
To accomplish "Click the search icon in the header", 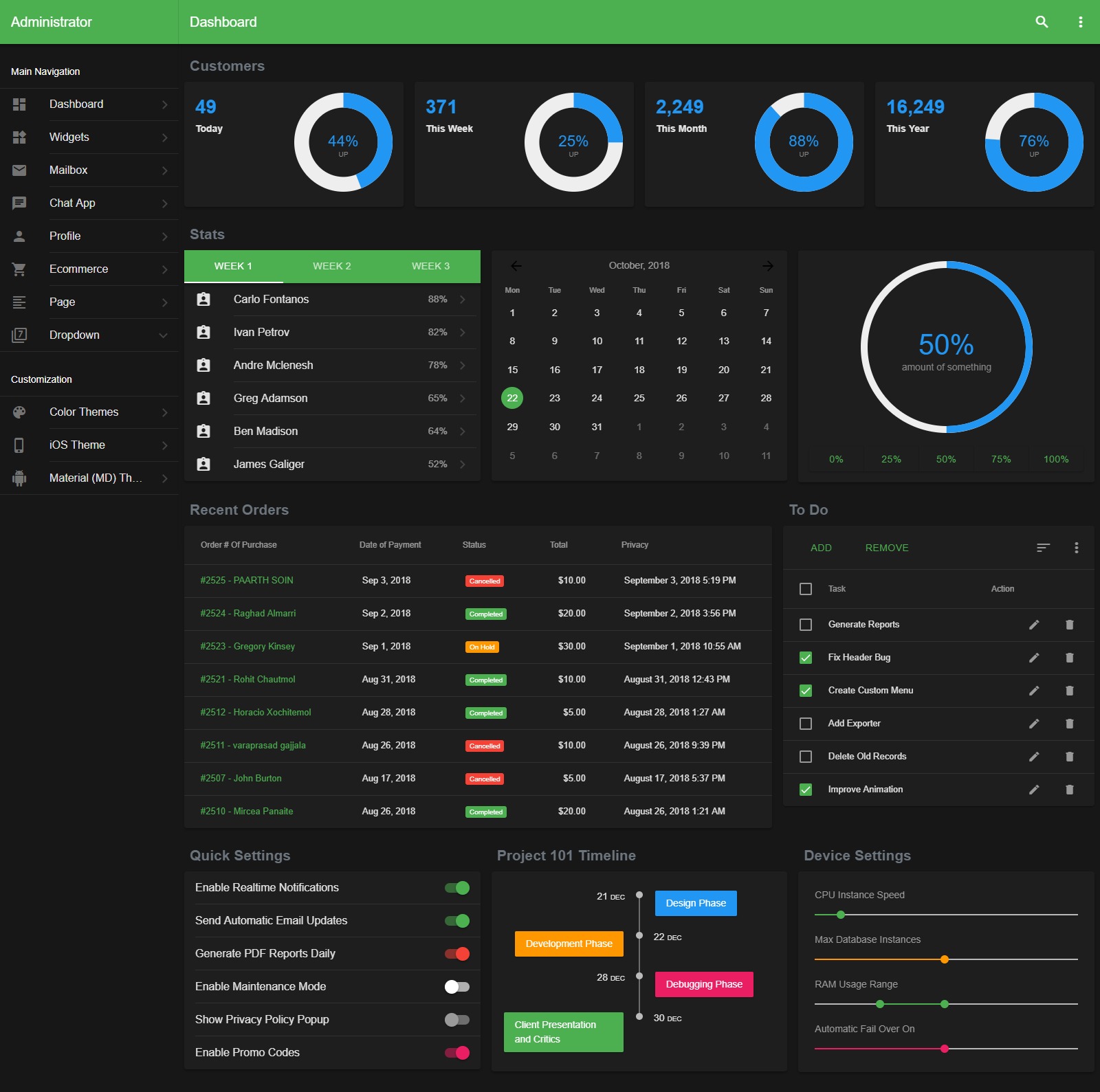I will click(x=1042, y=22).
